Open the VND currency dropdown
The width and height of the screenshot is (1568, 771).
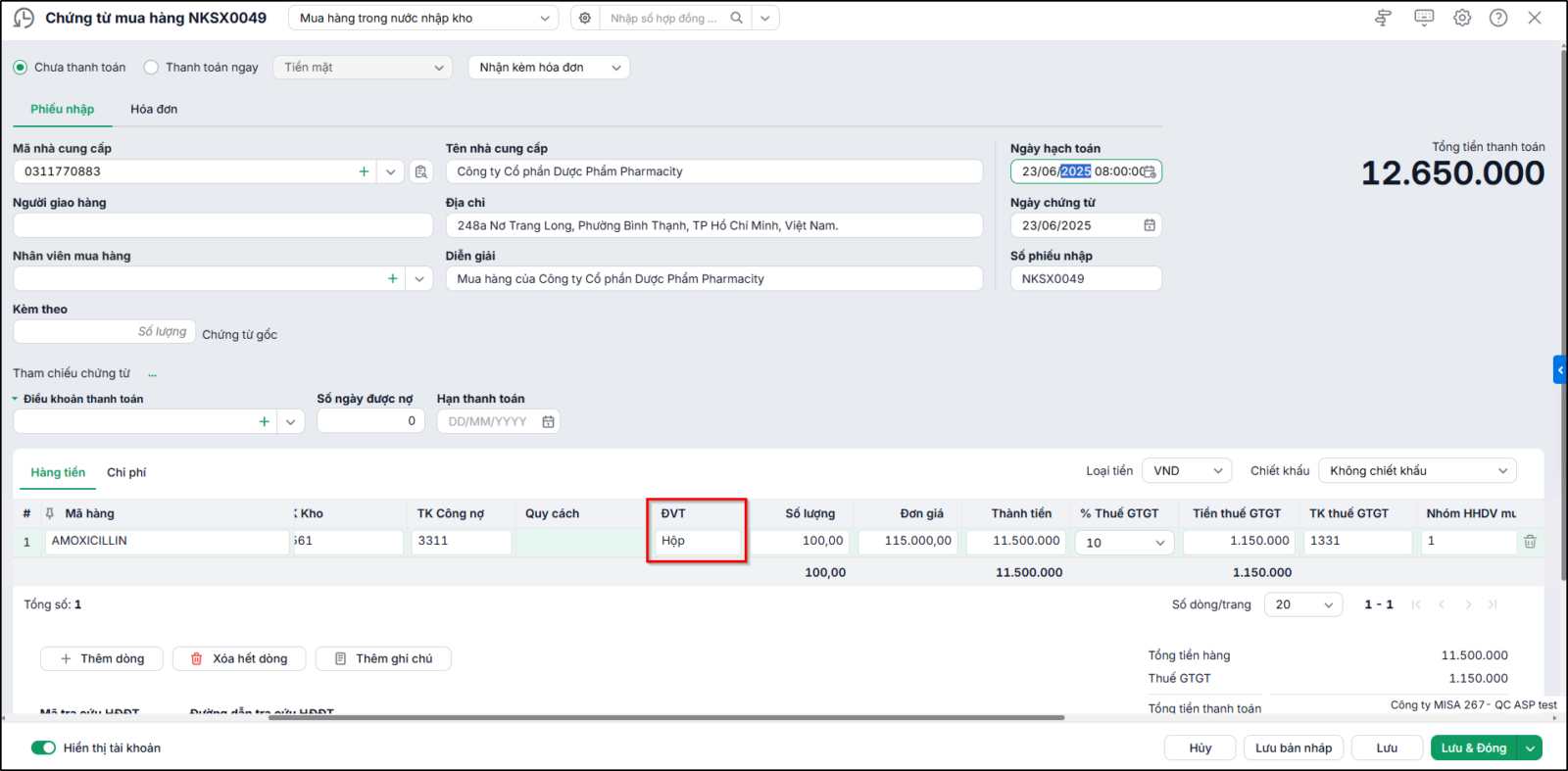[x=1187, y=471]
